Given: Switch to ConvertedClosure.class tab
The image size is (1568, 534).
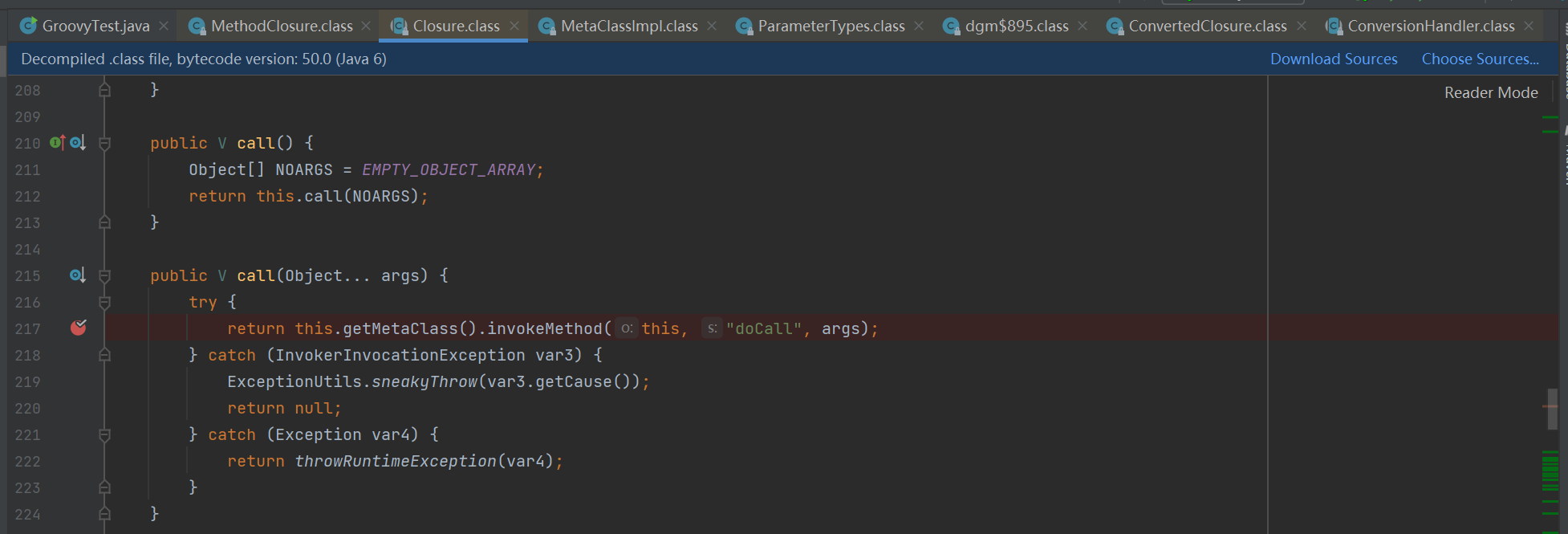Looking at the screenshot, I should coord(1208,26).
